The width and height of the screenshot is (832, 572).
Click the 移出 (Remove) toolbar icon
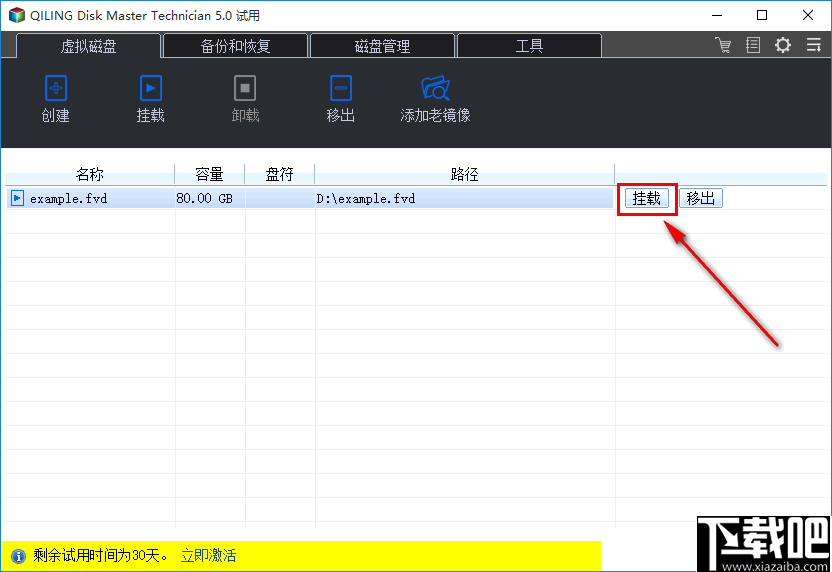[x=340, y=88]
